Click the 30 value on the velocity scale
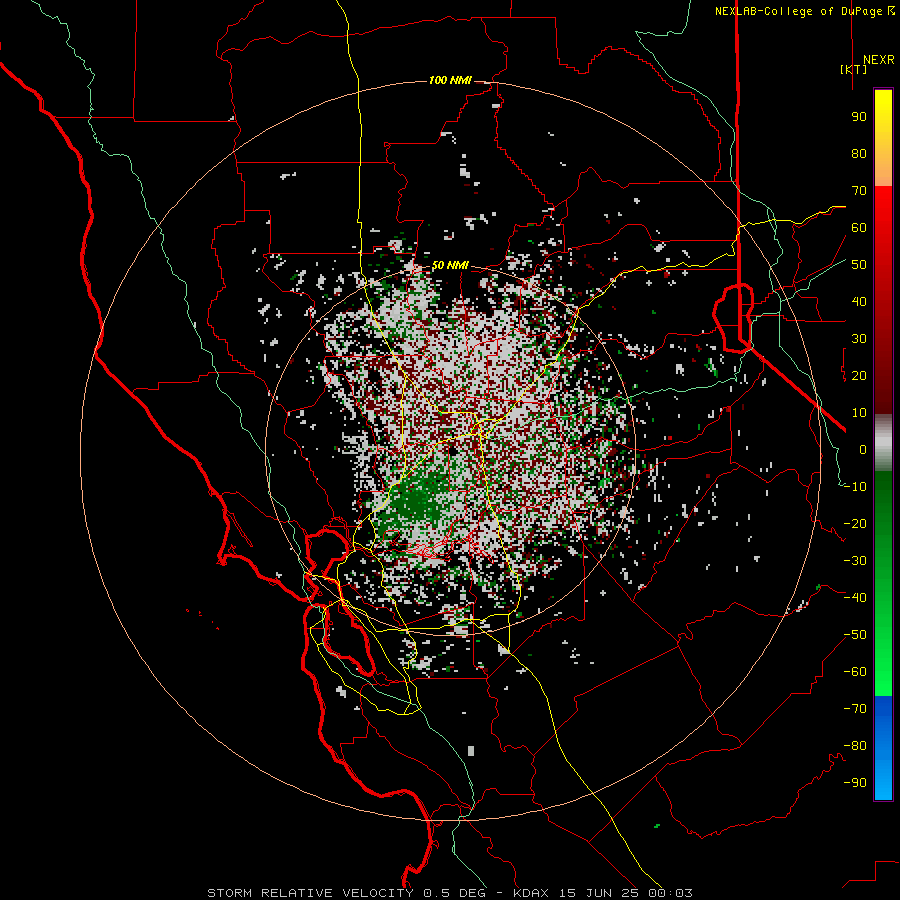 (859, 339)
